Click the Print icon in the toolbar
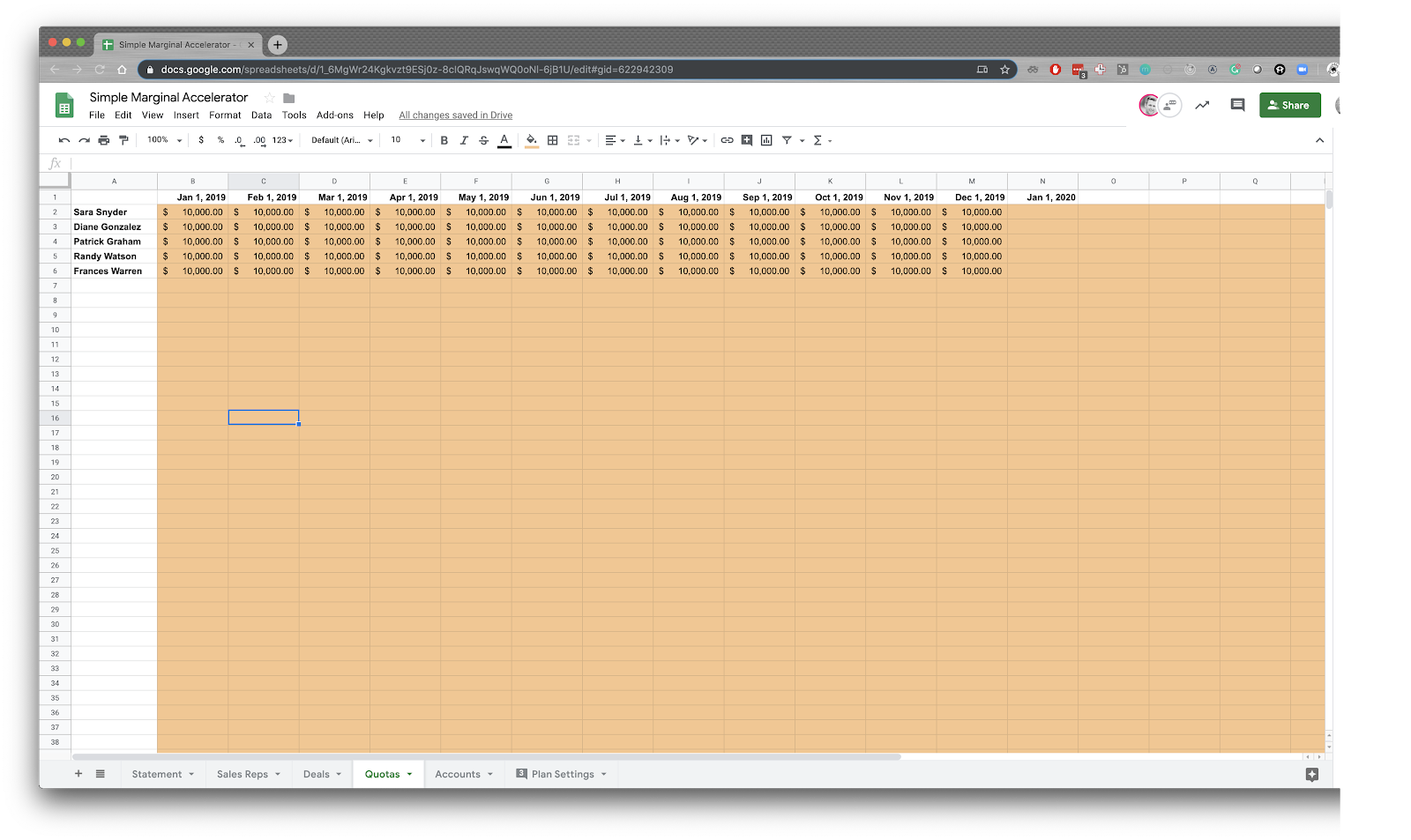 pos(104,139)
